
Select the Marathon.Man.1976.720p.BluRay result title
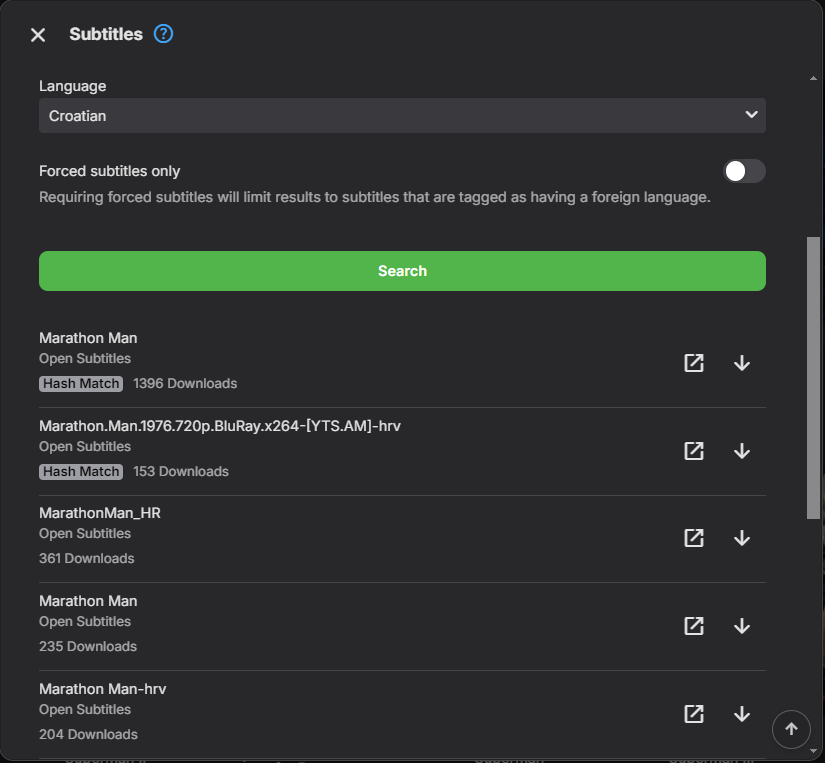[x=220, y=426]
